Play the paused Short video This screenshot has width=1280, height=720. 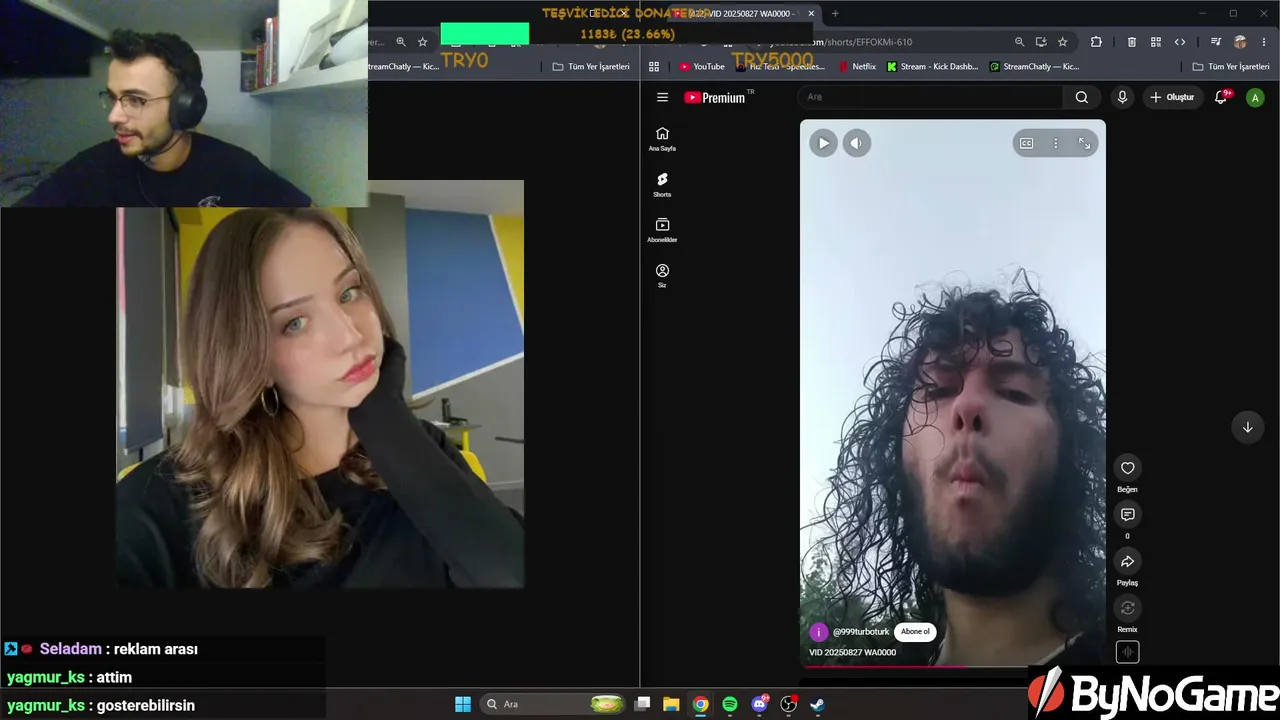coord(823,143)
